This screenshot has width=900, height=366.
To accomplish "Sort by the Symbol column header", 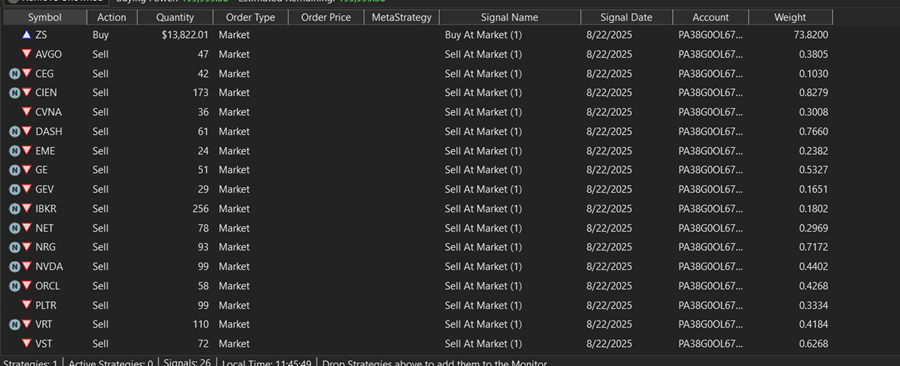I will point(45,17).
